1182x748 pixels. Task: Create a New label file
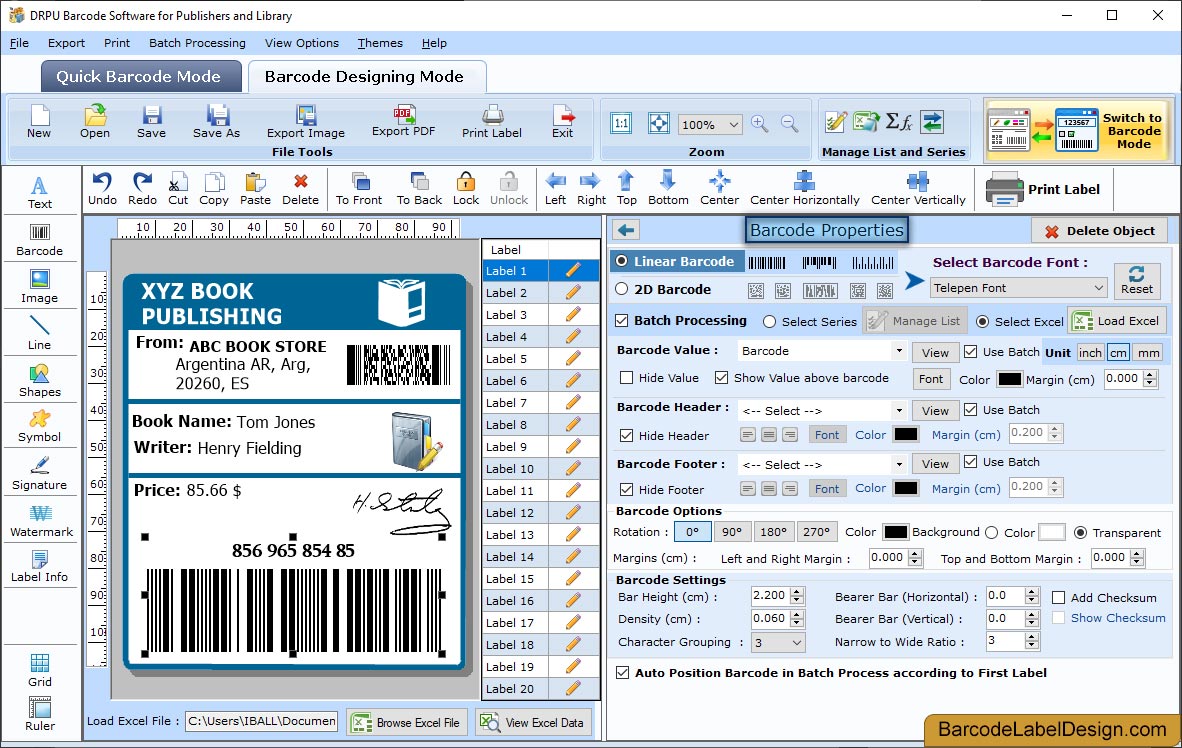coord(39,122)
